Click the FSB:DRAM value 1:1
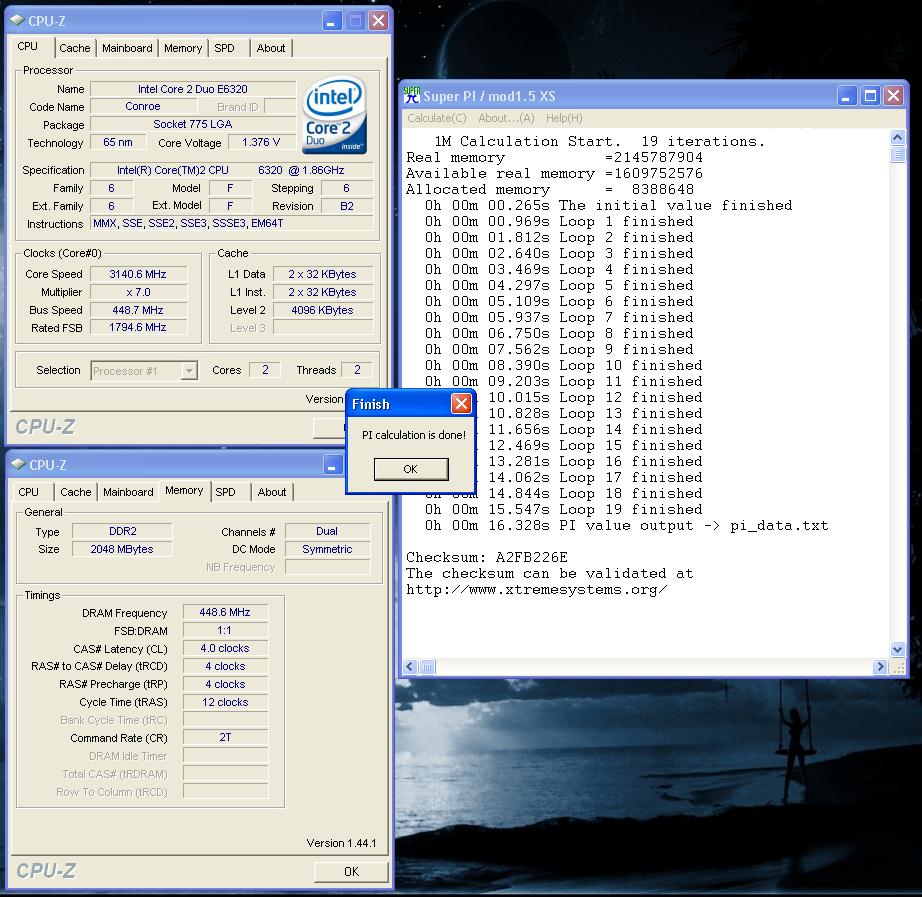Screen dimensions: 922x897 (225, 631)
